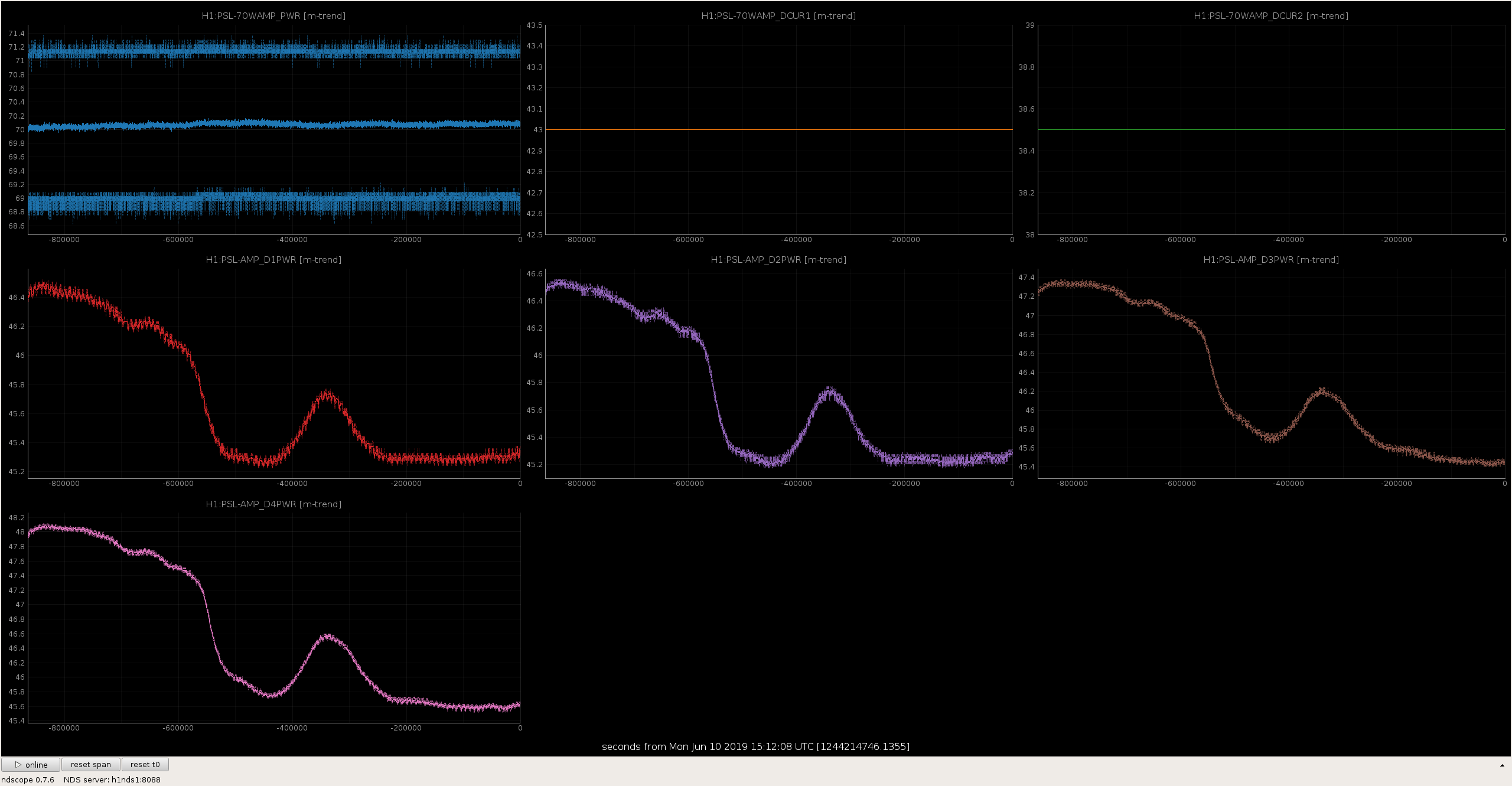The image size is (1512, 786).
Task: Click the 47.4 tick on the D3PWR axis
Action: (1027, 278)
